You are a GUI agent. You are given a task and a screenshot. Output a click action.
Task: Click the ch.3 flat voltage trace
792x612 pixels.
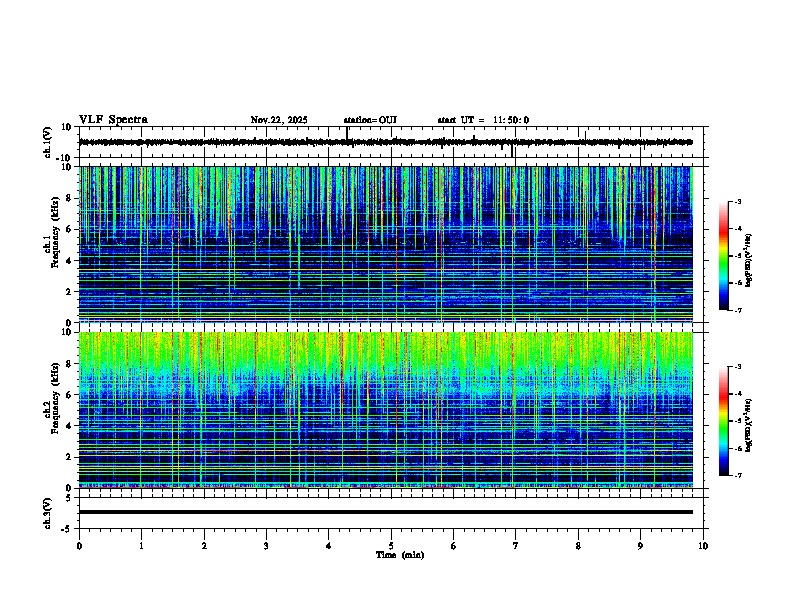coord(386,512)
